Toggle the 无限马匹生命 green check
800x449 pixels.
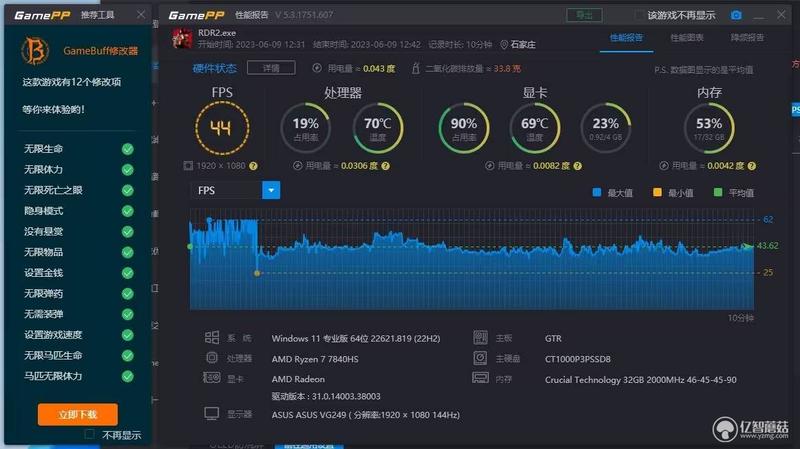pos(128,356)
